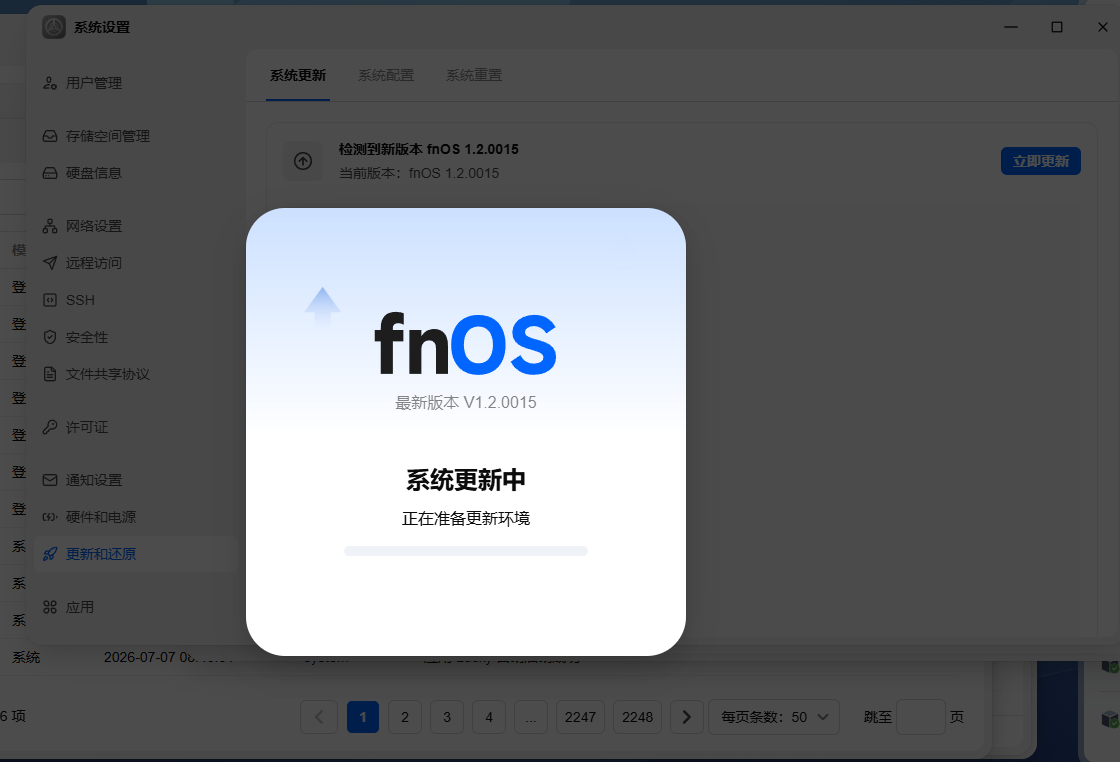Viewport: 1120px width, 762px height.
Task: Click the System Settings app icon in title bar
Action: (x=54, y=27)
